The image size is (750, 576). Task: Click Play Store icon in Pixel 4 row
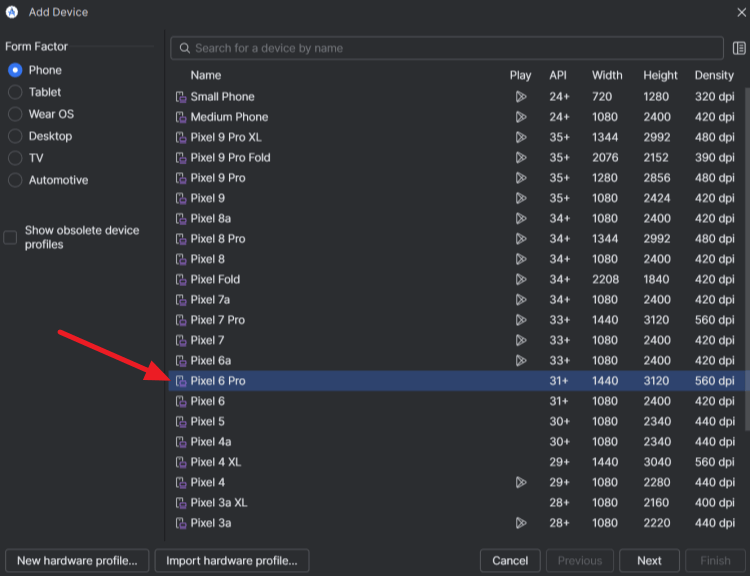pyautogui.click(x=521, y=482)
